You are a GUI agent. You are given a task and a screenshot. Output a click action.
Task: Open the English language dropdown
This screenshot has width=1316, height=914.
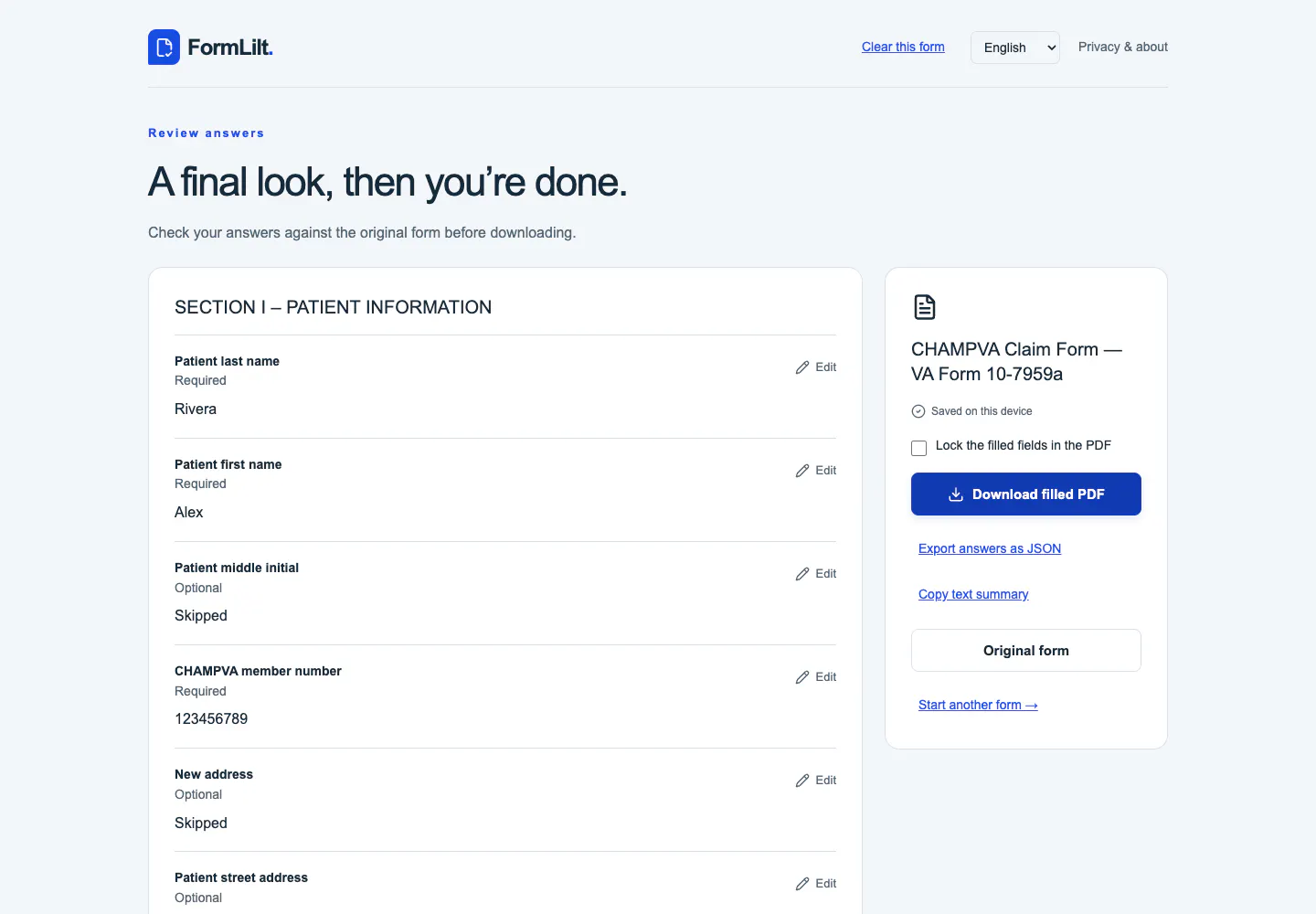tap(1014, 48)
